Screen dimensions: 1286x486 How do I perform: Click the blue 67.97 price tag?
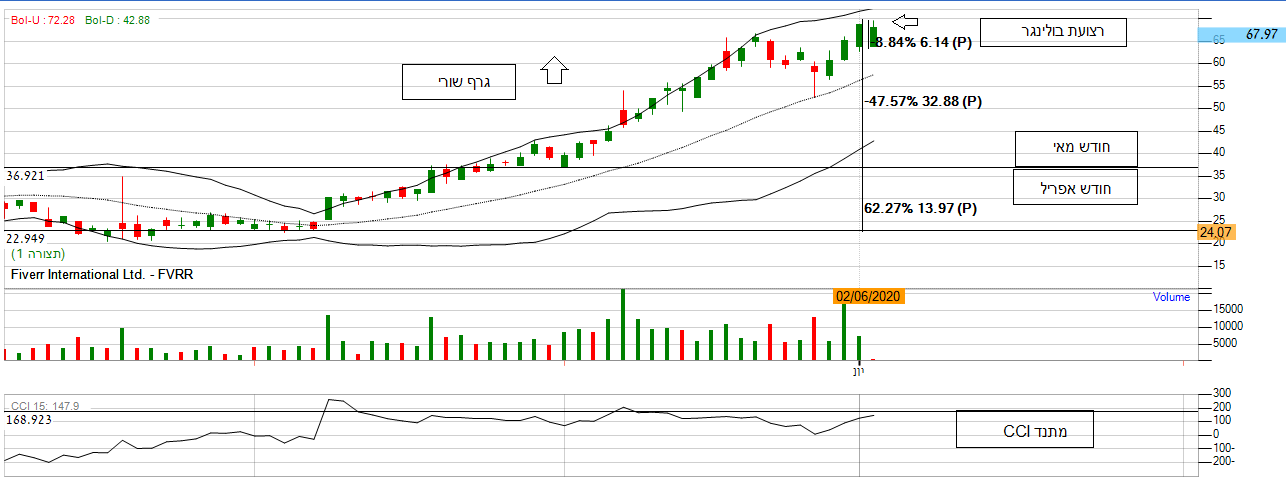pos(1240,34)
